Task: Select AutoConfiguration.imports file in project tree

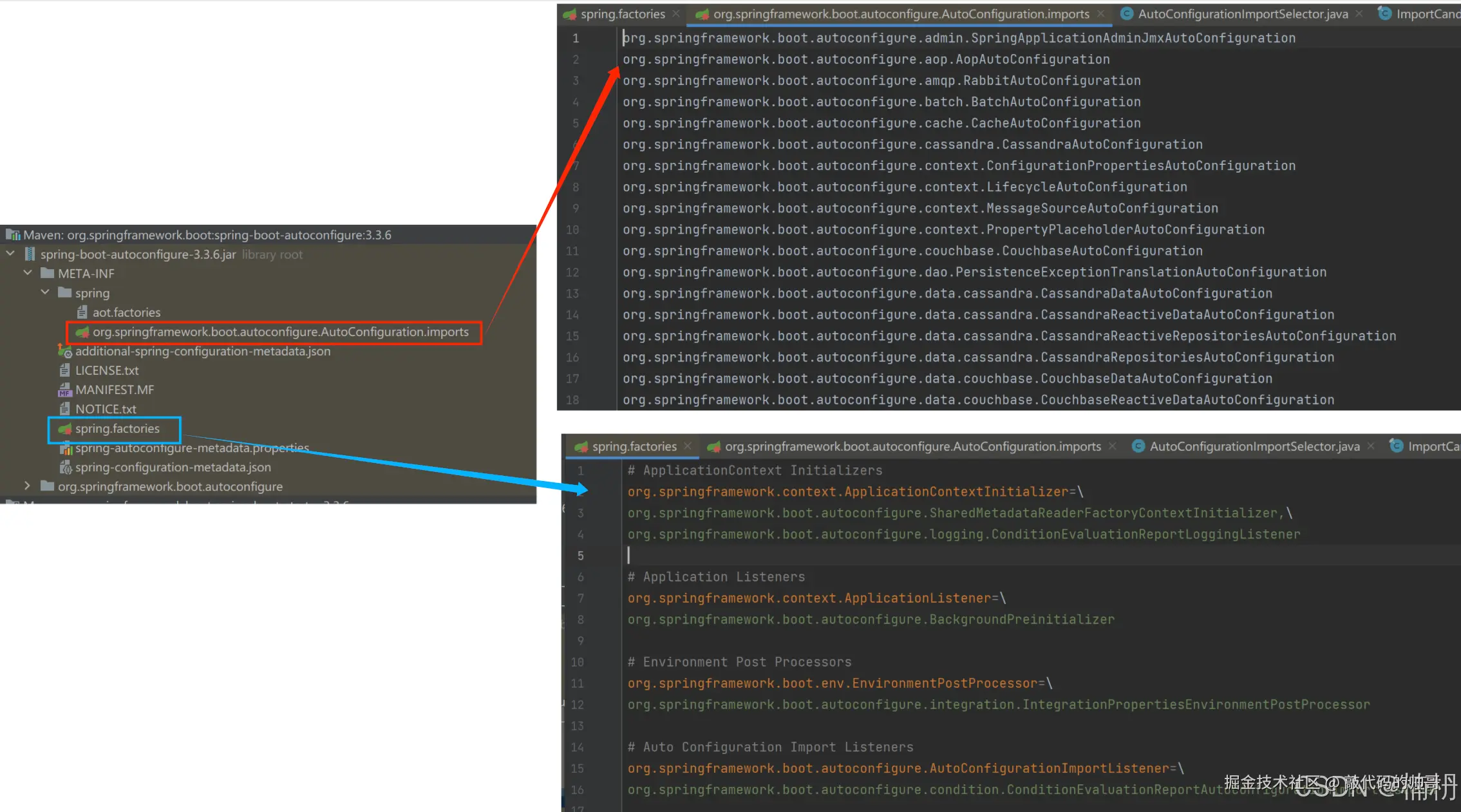Action: point(280,332)
